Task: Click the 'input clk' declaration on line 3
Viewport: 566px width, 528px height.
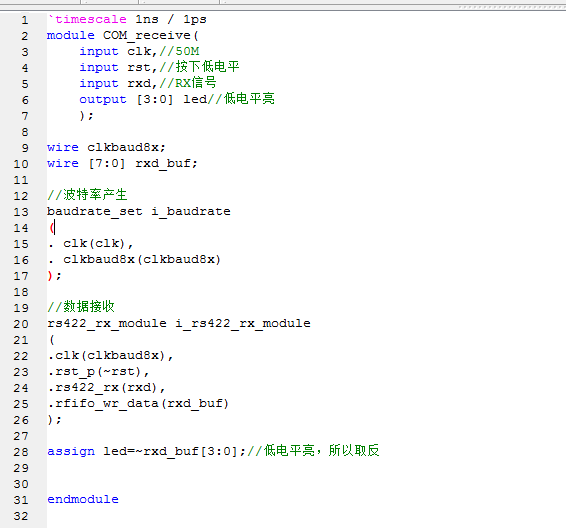Action: [116, 51]
